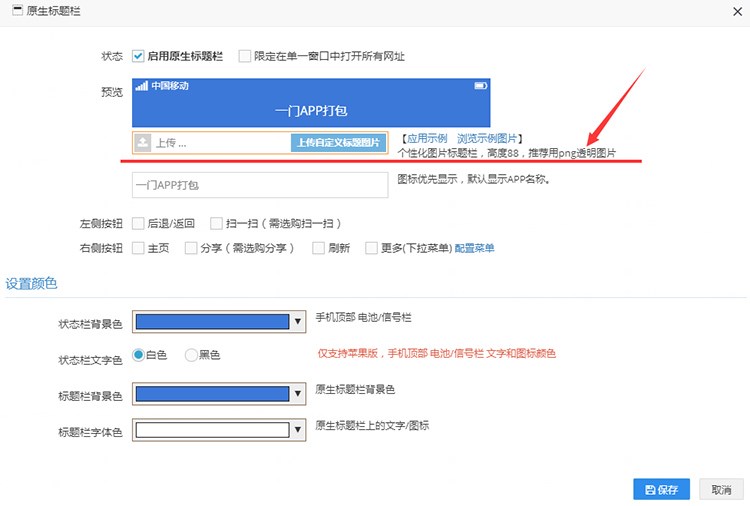Click the signal bars icon in preview
Viewport: 750px width, 506px height.
pos(142,86)
